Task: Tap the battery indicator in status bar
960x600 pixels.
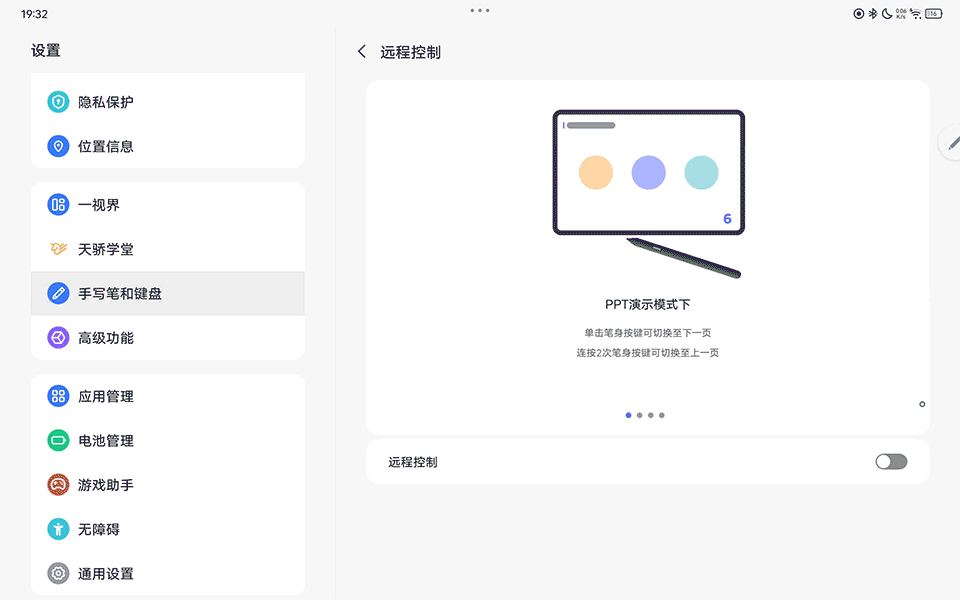Action: pos(933,14)
